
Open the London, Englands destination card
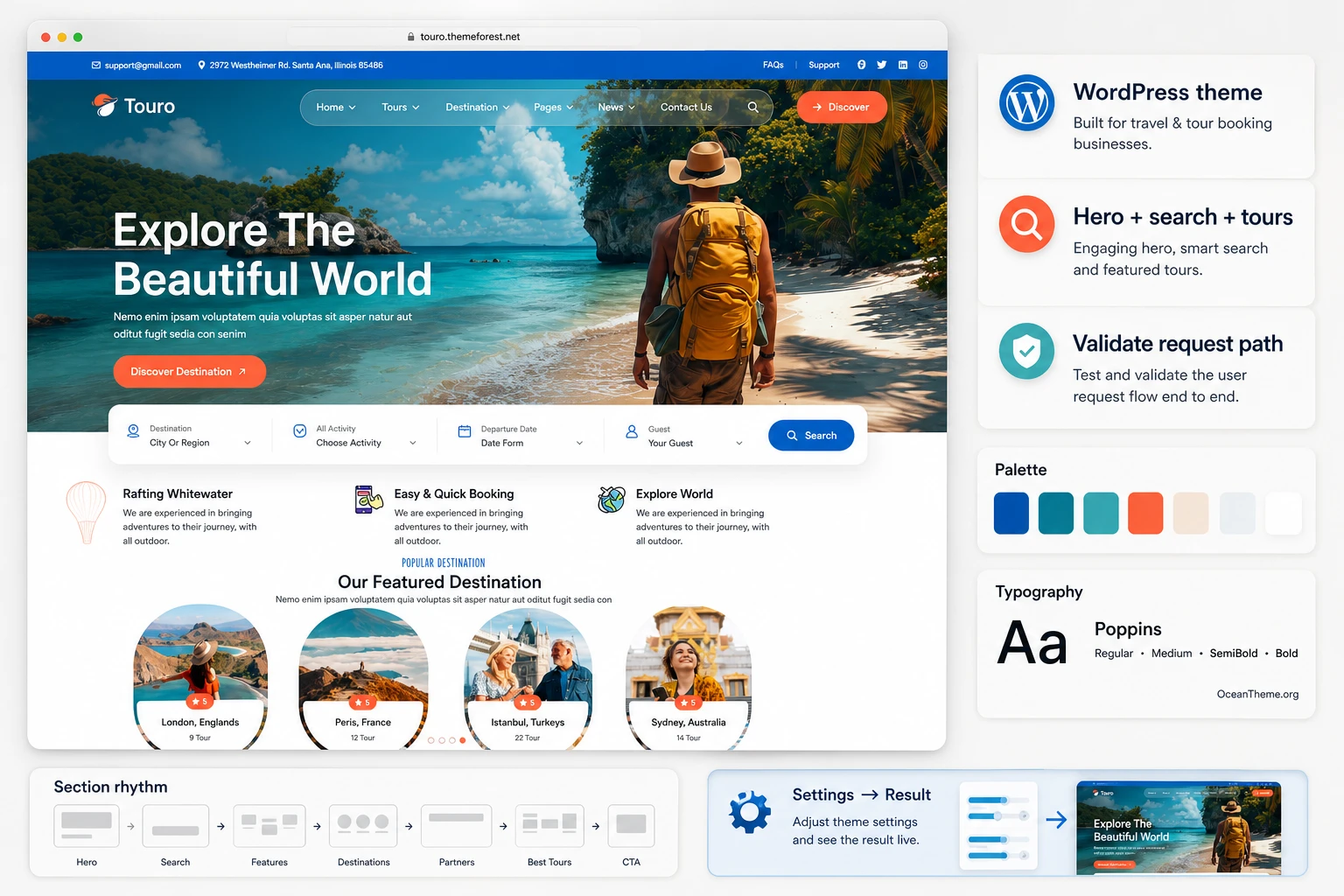pyautogui.click(x=200, y=677)
